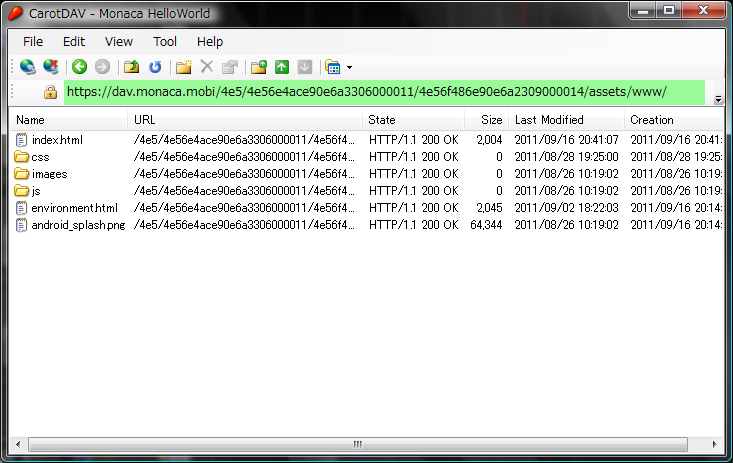Go back with the green left arrow
Image resolution: width=733 pixels, height=463 pixels.
(79, 67)
